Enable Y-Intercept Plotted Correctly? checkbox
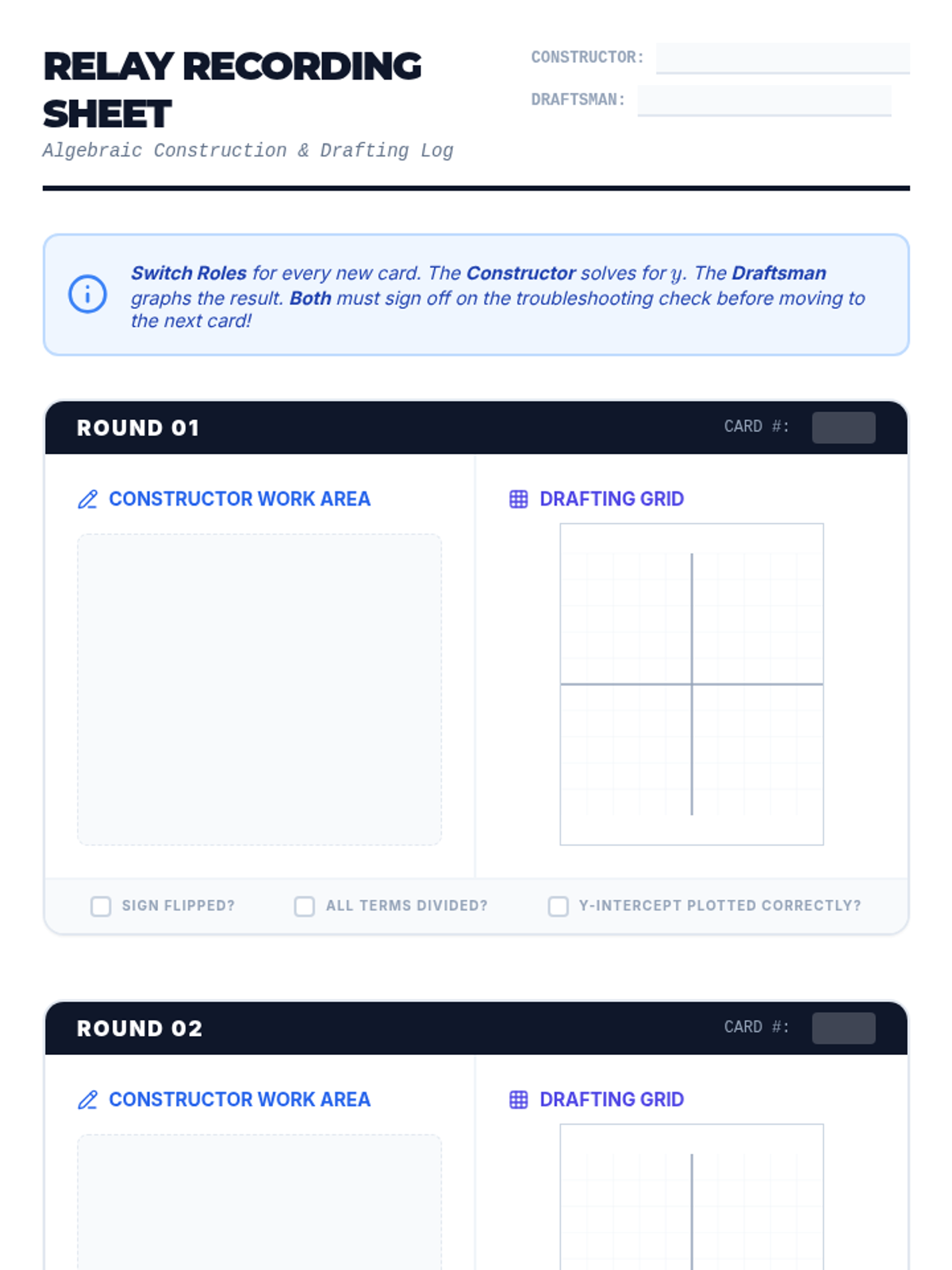This screenshot has height=1270, width=952. pos(559,906)
